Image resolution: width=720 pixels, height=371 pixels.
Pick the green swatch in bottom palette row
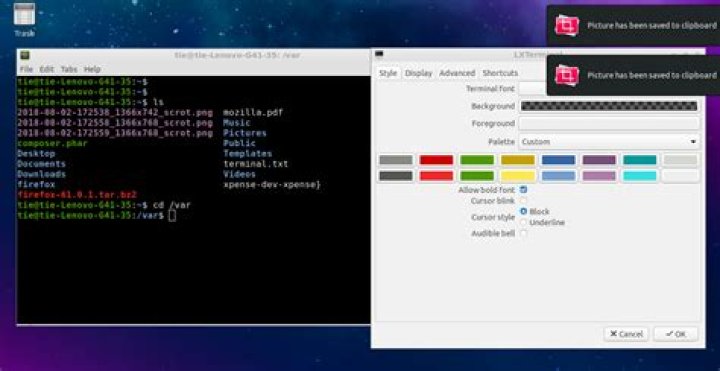(x=477, y=176)
